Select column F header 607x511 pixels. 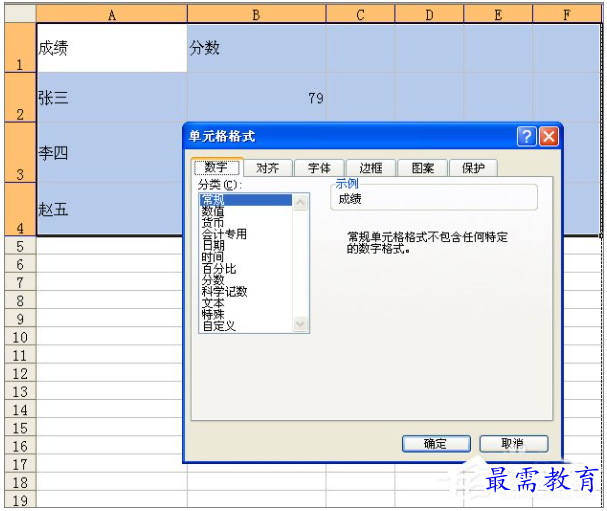click(x=567, y=15)
